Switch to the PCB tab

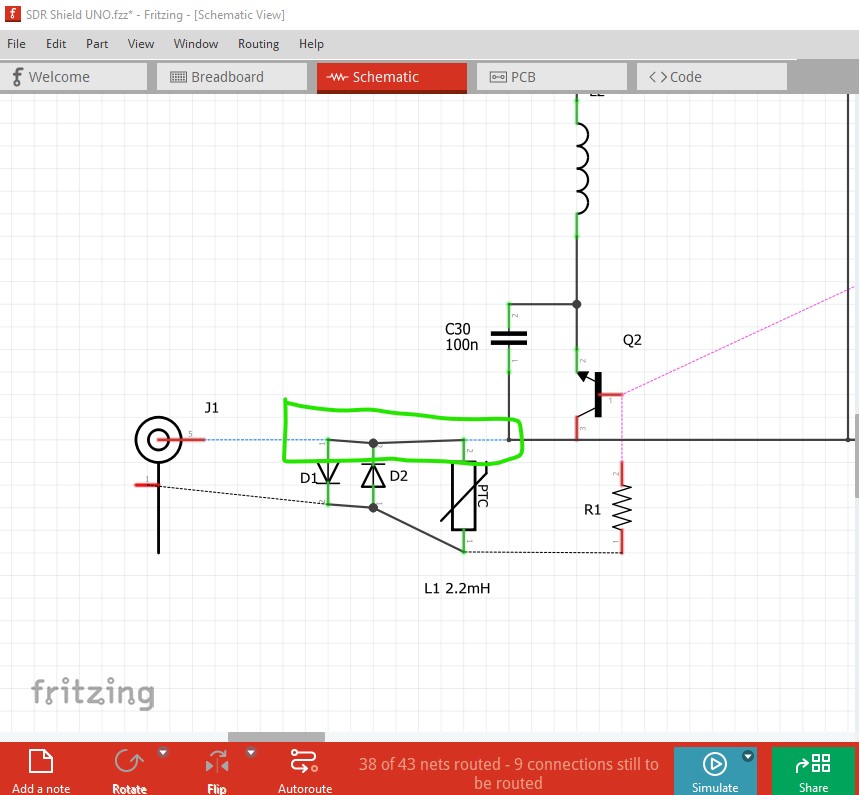[x=552, y=77]
